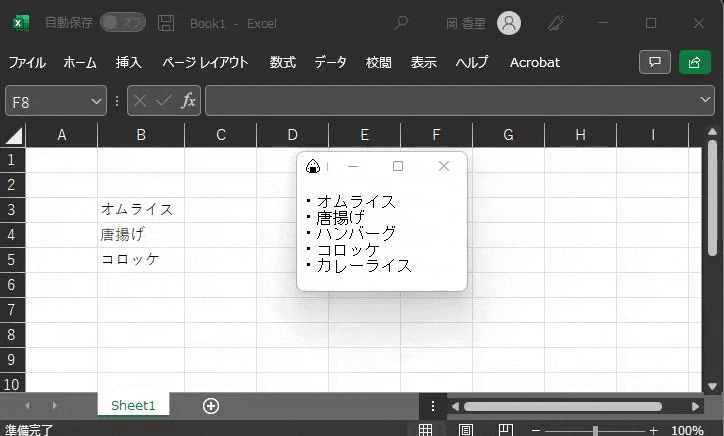
Task: Click the search magnifier icon in title bar
Action: tap(401, 23)
